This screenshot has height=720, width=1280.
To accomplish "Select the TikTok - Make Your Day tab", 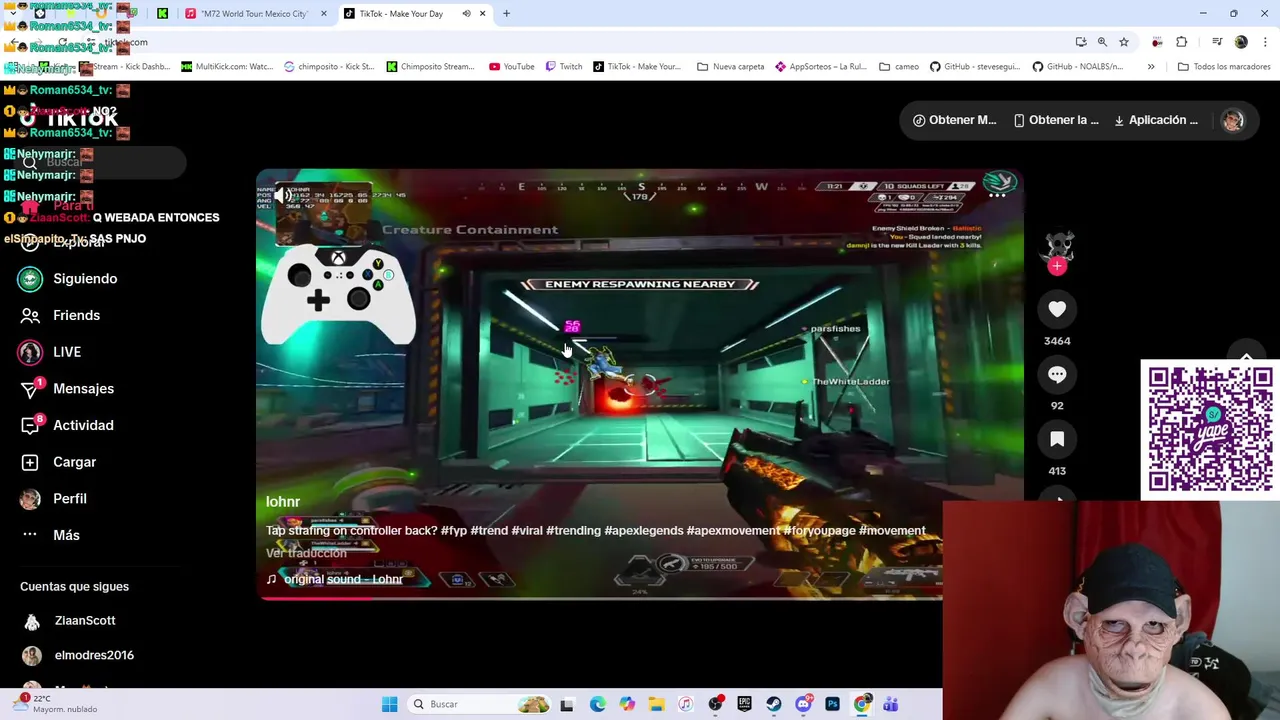I will point(414,14).
